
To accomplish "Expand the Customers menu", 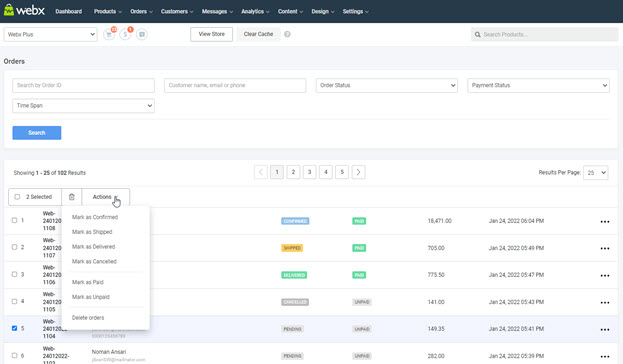I will tap(177, 12).
